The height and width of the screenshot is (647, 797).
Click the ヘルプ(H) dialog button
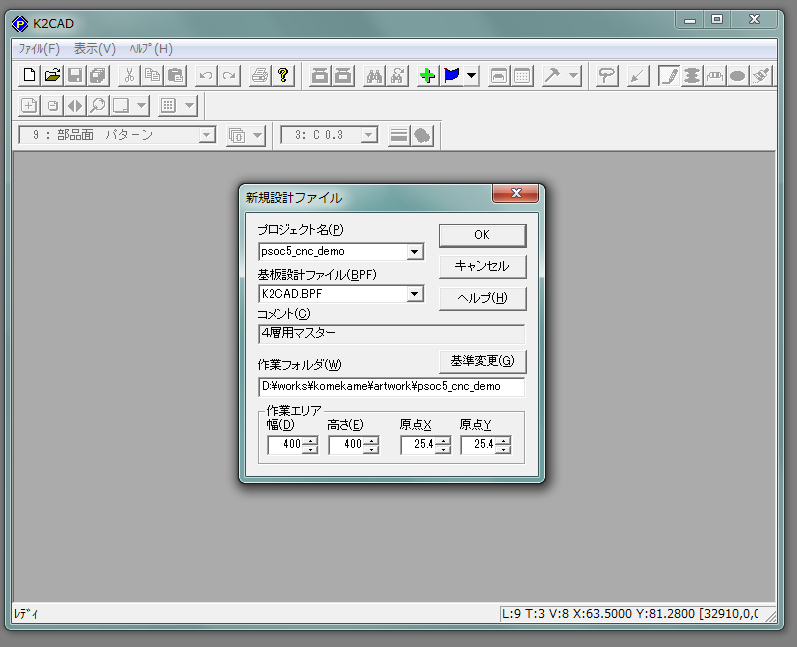pos(482,298)
